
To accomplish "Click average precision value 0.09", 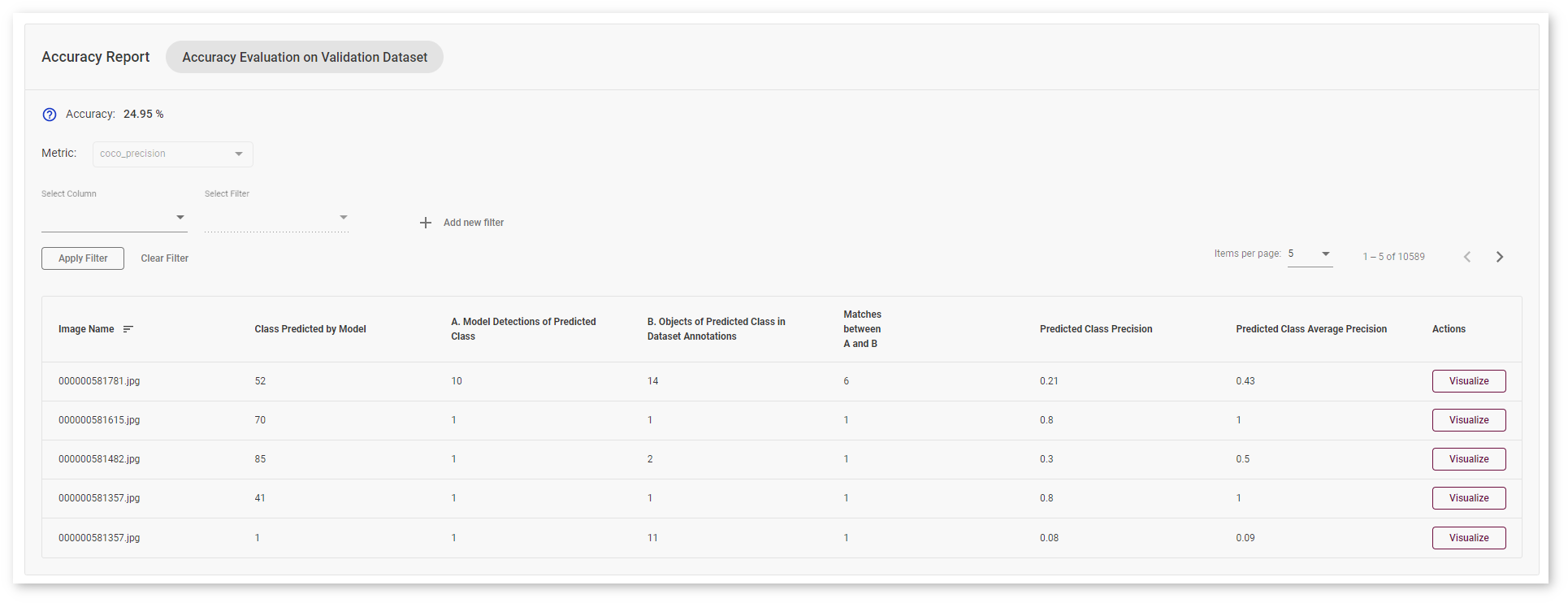I will [1245, 538].
